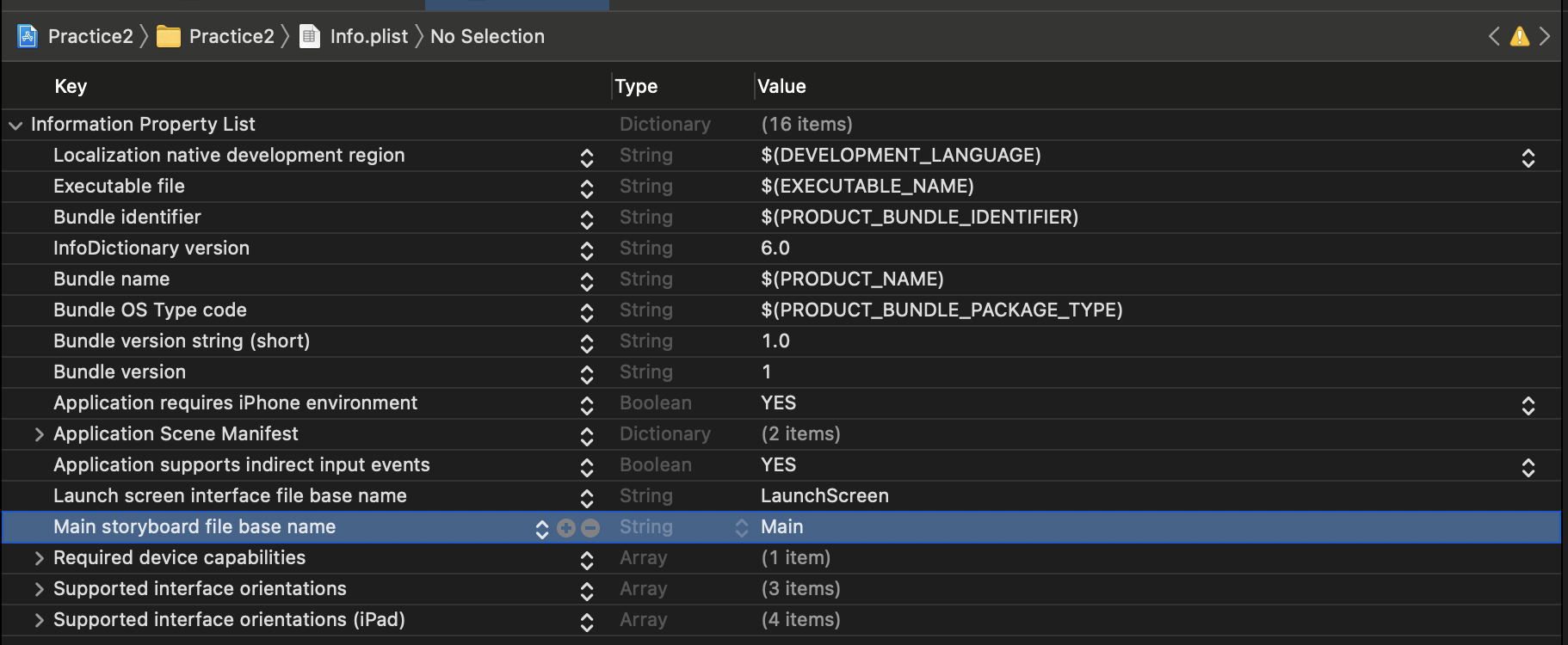Go to next issue arrow
Image resolution: width=1568 pixels, height=645 pixels.
[1545, 36]
